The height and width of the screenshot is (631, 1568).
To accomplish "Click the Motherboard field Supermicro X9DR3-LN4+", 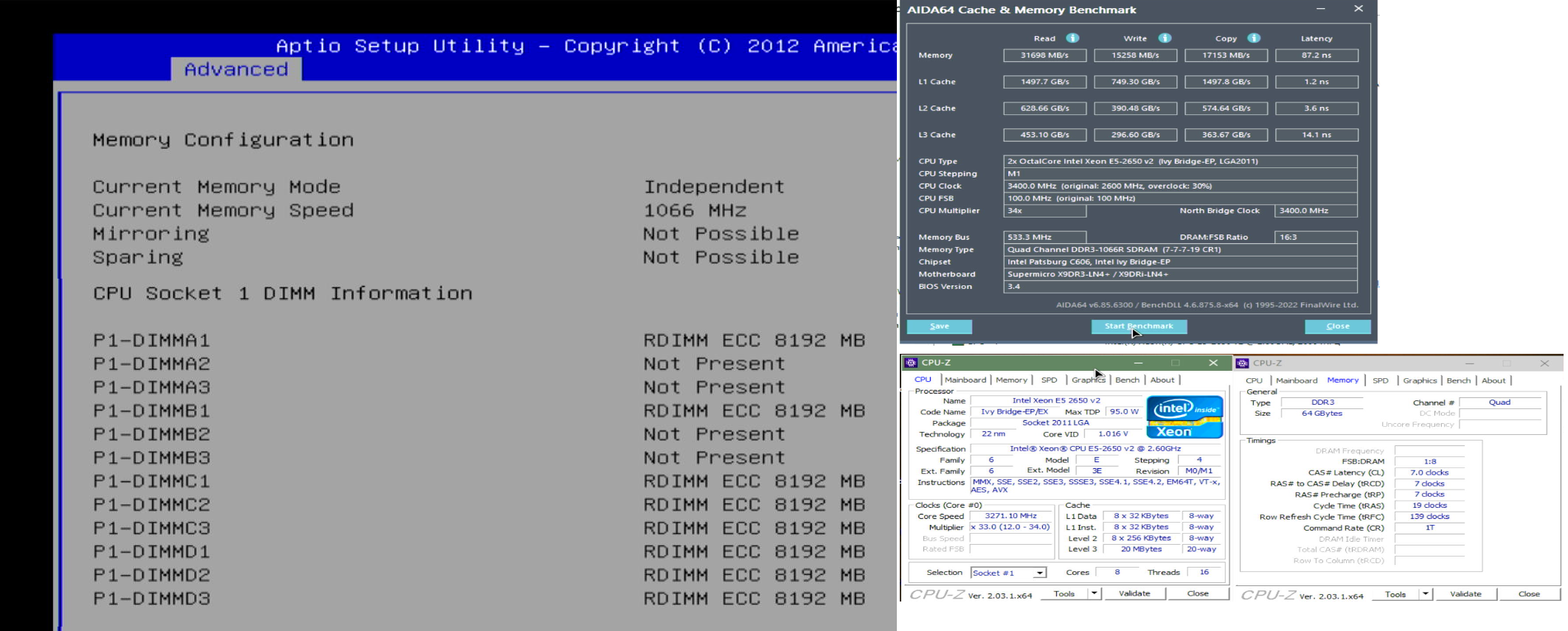I will pos(1180,274).
